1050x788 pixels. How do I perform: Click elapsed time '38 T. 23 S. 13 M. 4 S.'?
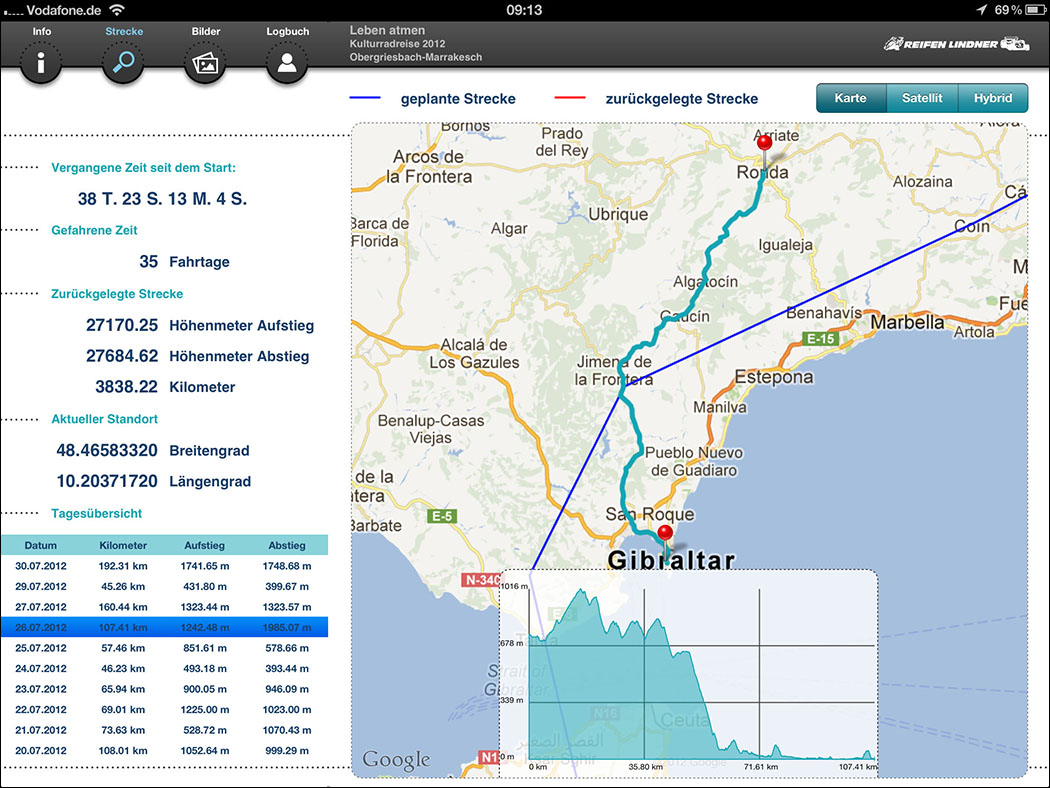pos(162,198)
